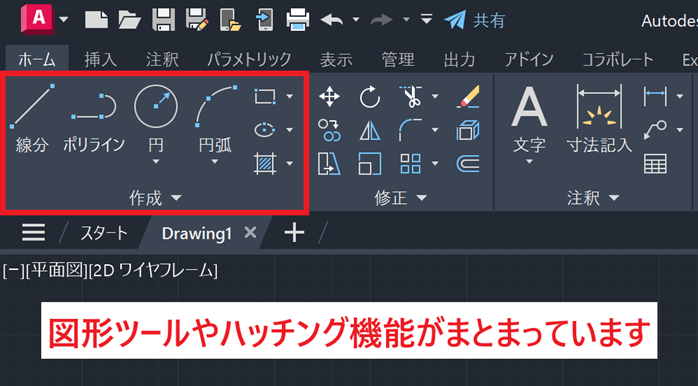Select the Mirror tool

370,131
